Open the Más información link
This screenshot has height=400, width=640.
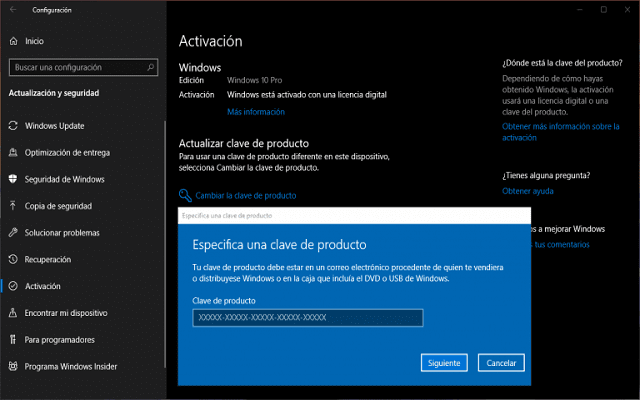[256, 112]
